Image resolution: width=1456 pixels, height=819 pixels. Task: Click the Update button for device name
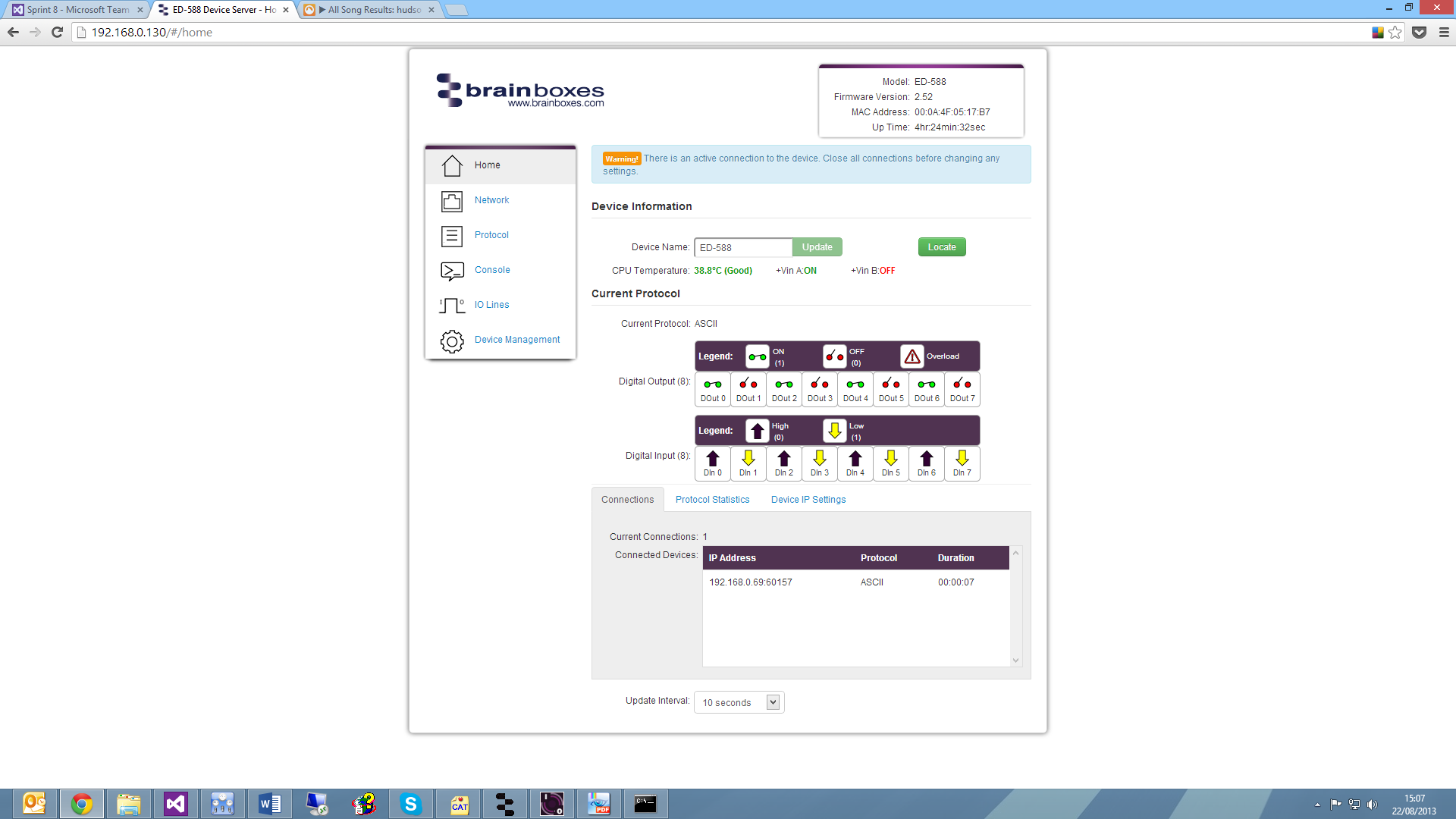coord(817,246)
